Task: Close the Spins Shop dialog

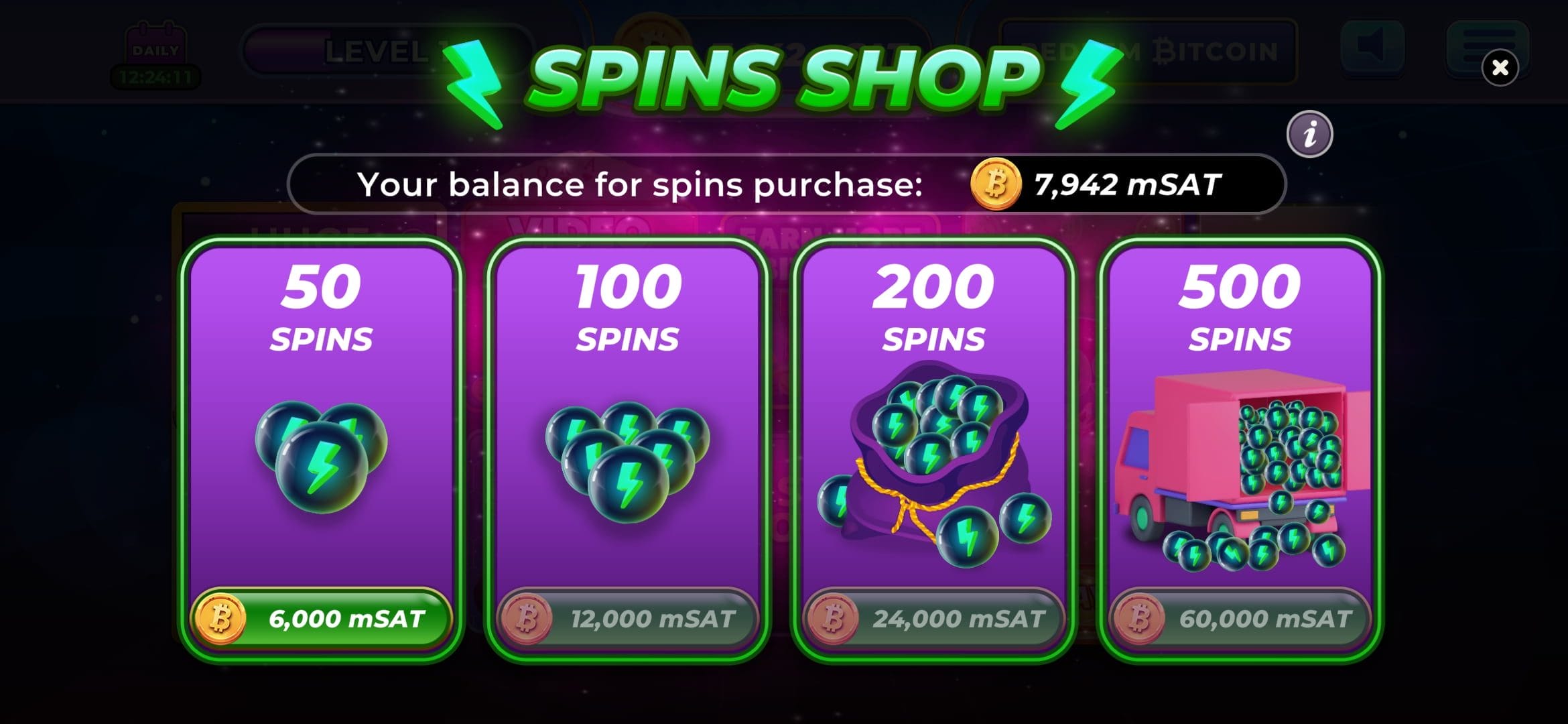Action: pos(1500,67)
